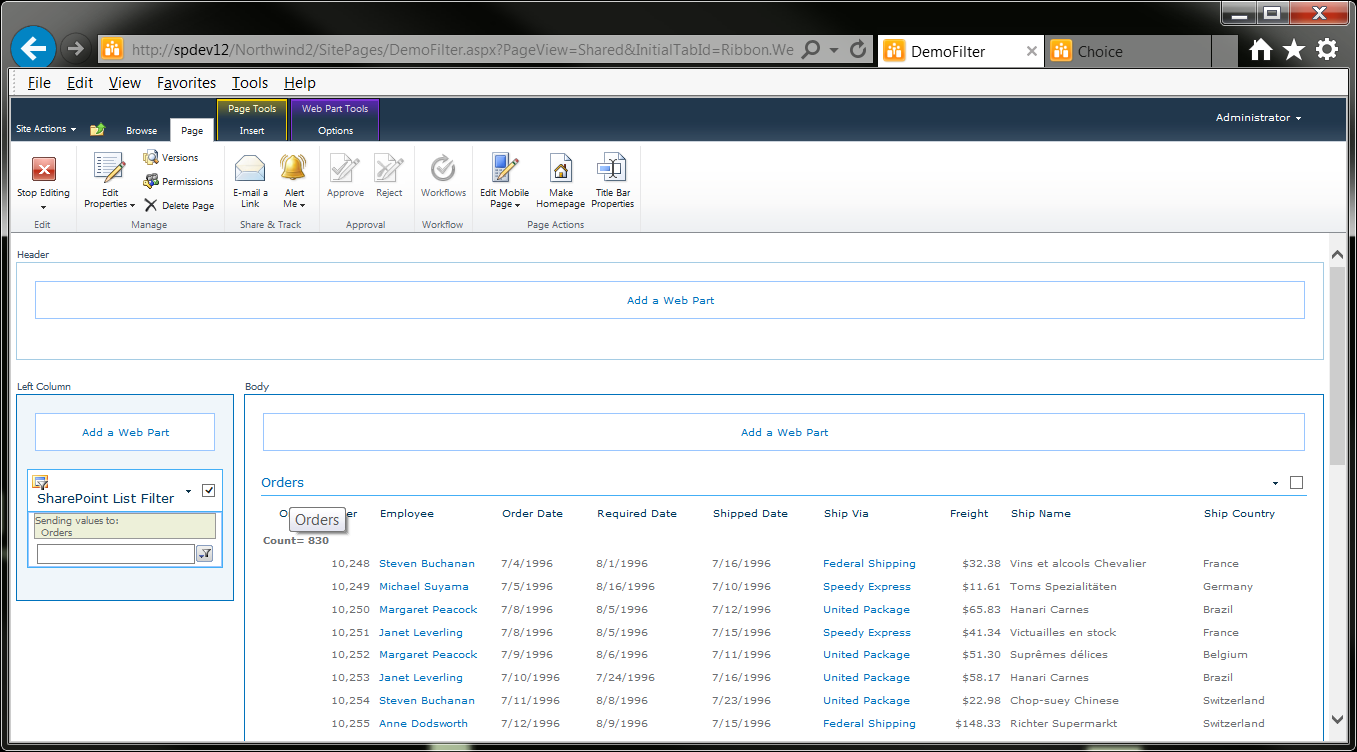Open Federal Shipping for order 10,248

coord(869,564)
